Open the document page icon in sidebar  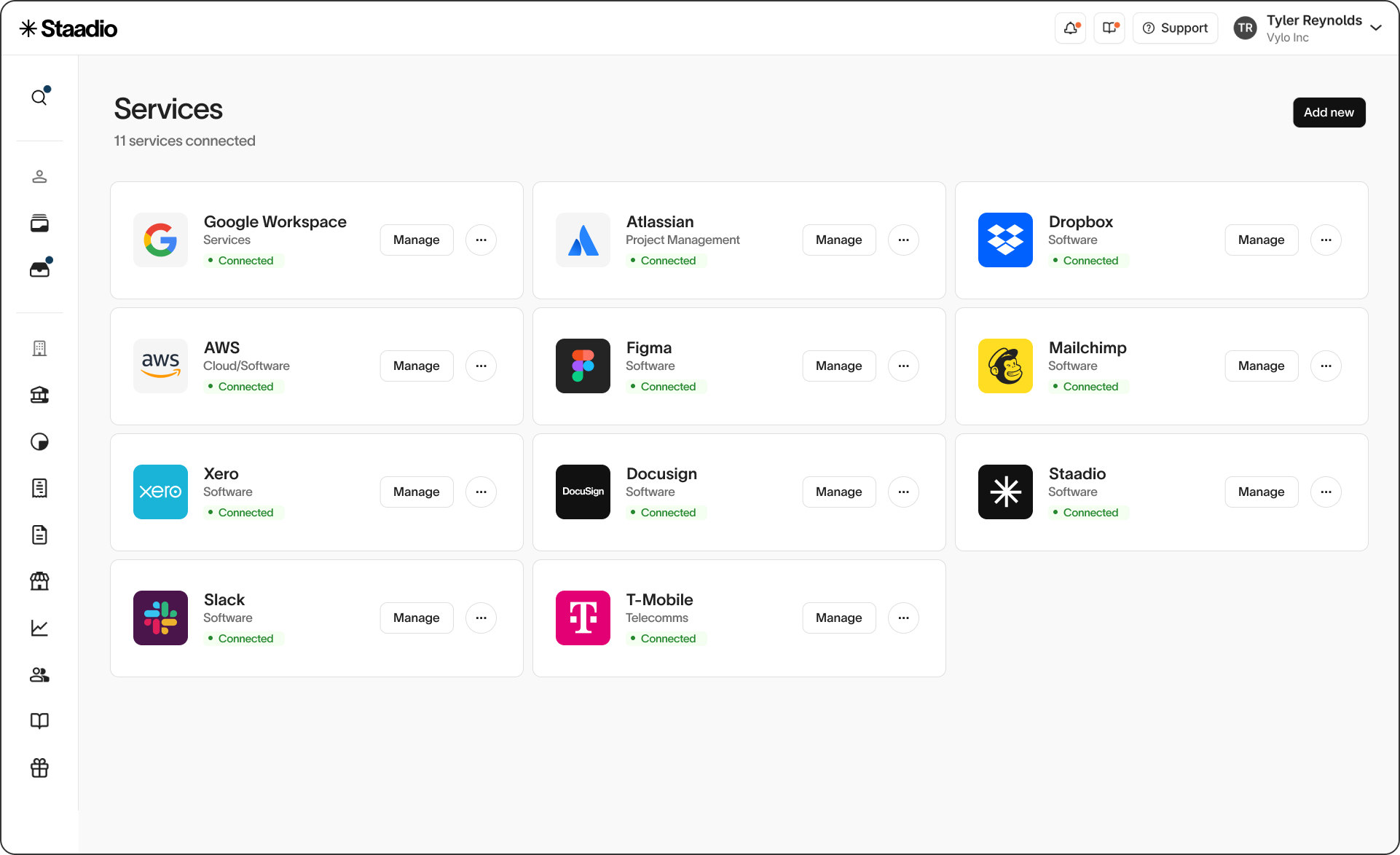coord(39,535)
